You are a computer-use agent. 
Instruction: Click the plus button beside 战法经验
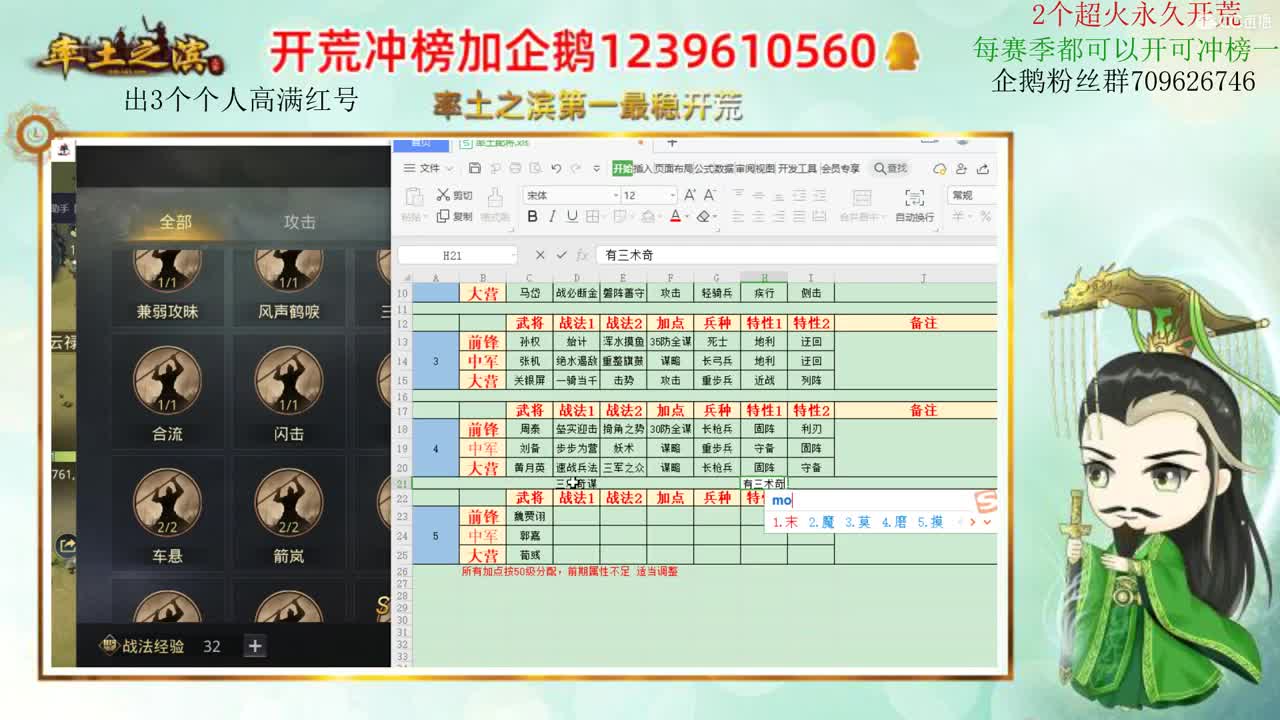point(255,646)
